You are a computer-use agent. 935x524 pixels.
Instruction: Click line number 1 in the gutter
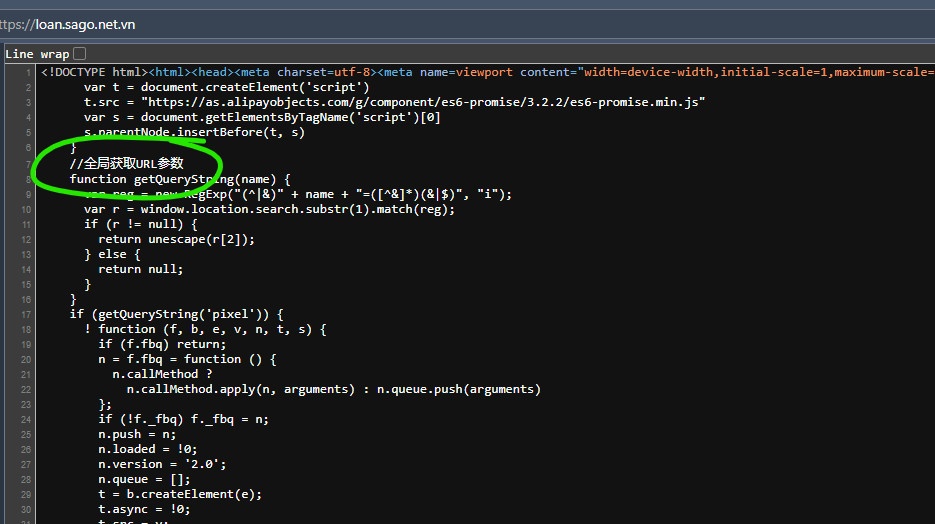27,72
